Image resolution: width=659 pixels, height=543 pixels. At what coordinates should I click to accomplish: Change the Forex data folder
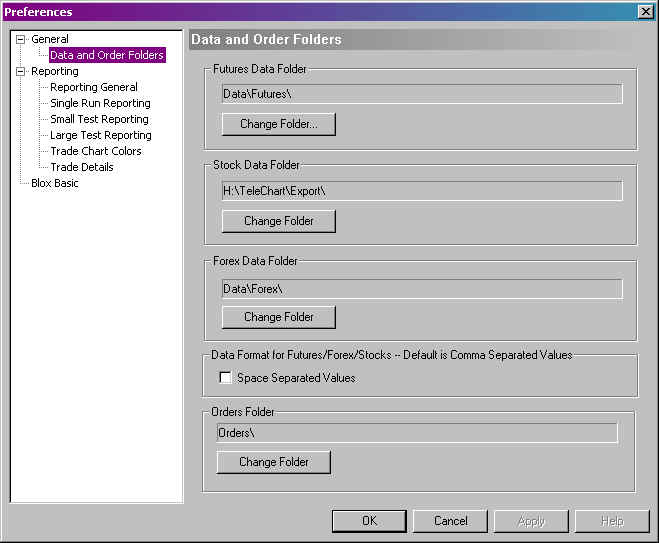(x=278, y=317)
